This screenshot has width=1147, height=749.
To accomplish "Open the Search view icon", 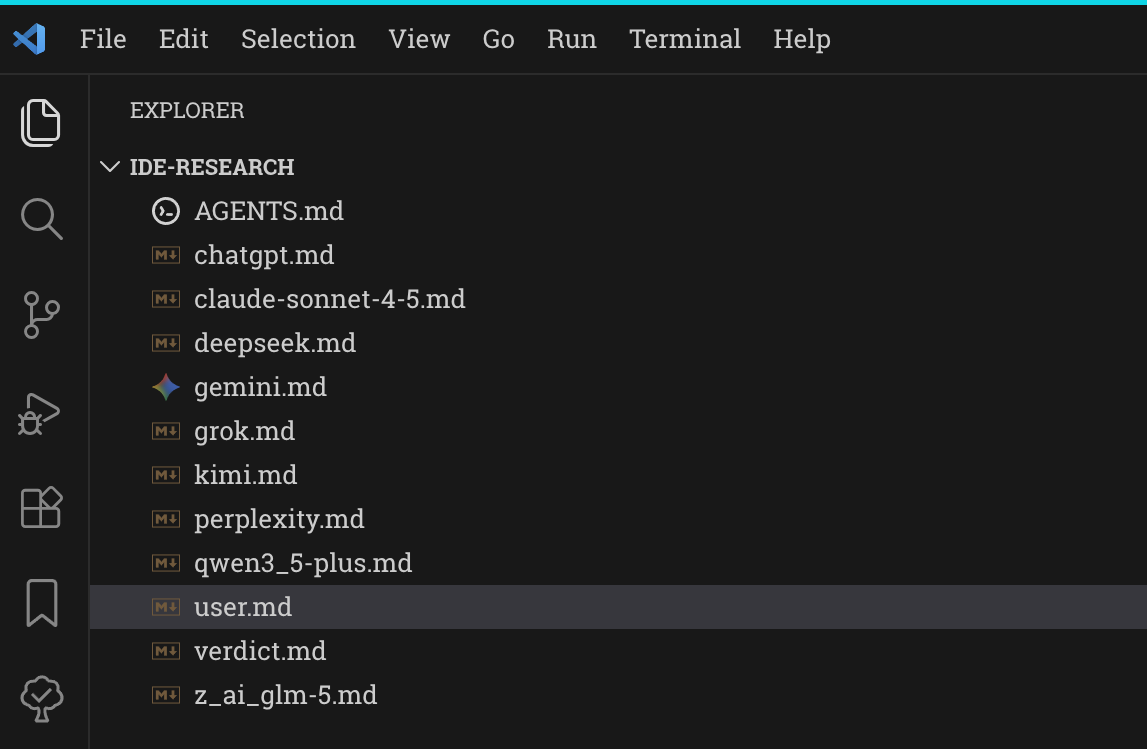I will click(x=42, y=219).
